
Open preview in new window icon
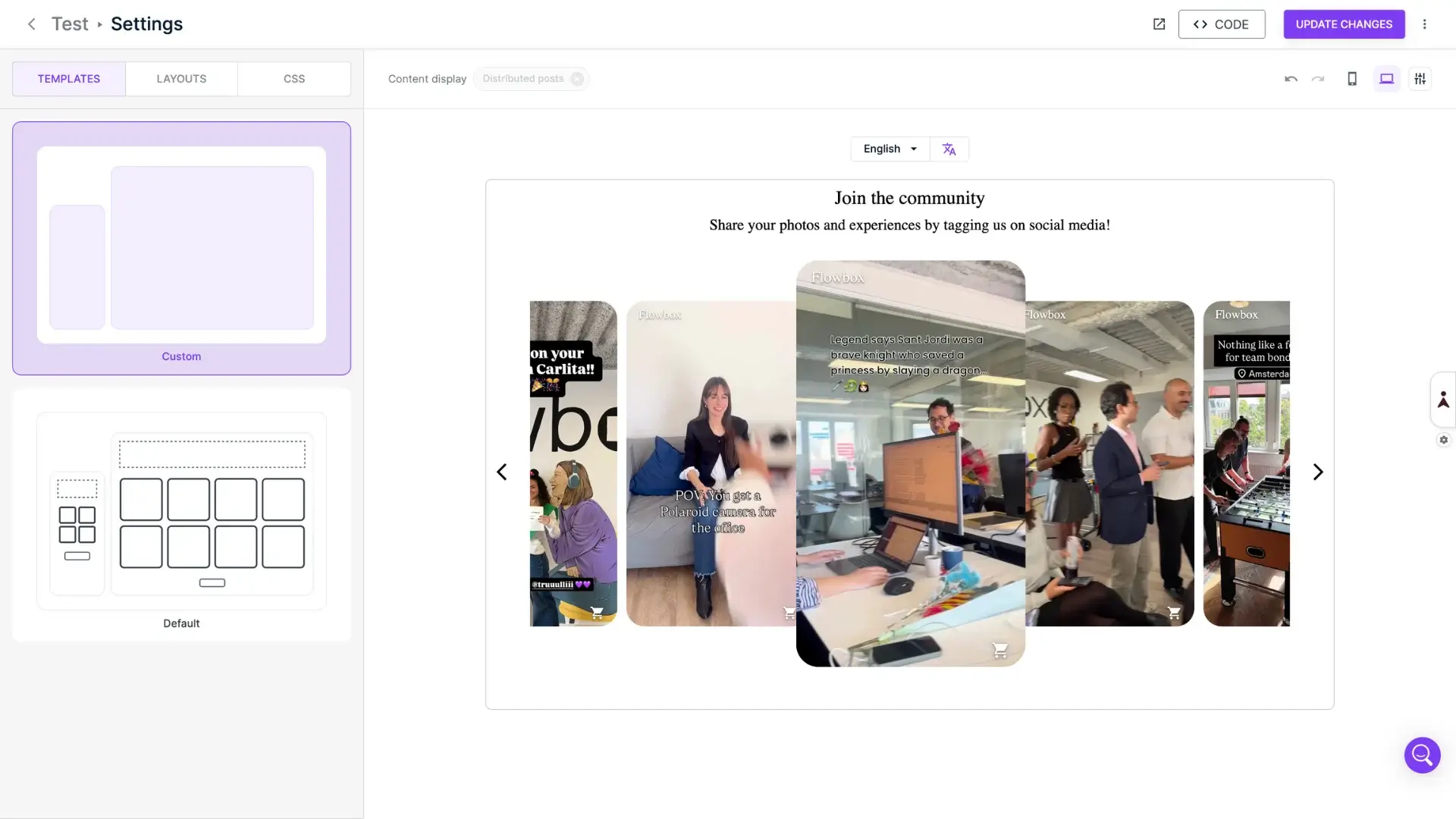tap(1159, 24)
